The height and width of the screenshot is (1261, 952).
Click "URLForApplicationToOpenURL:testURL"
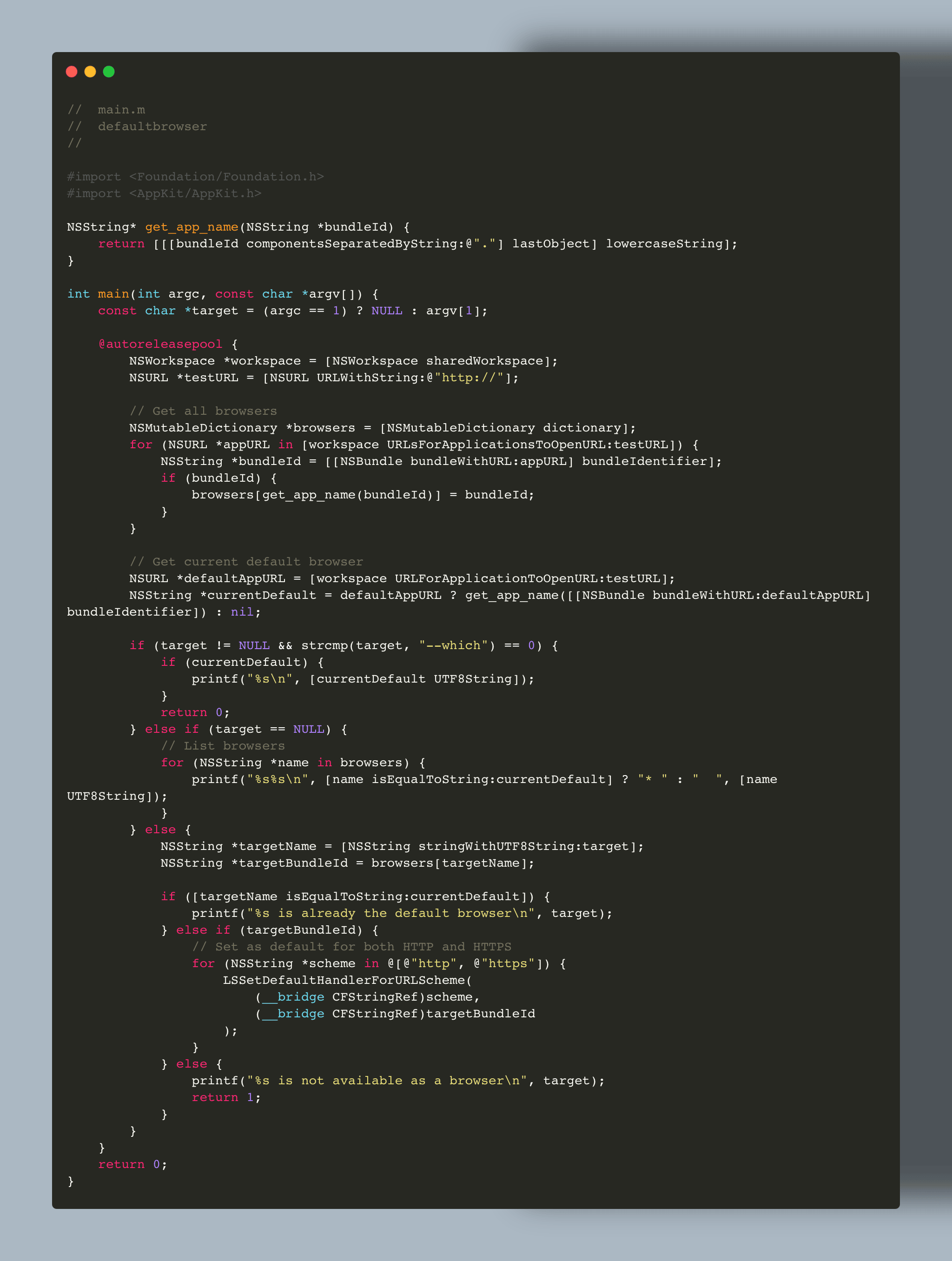[527, 578]
